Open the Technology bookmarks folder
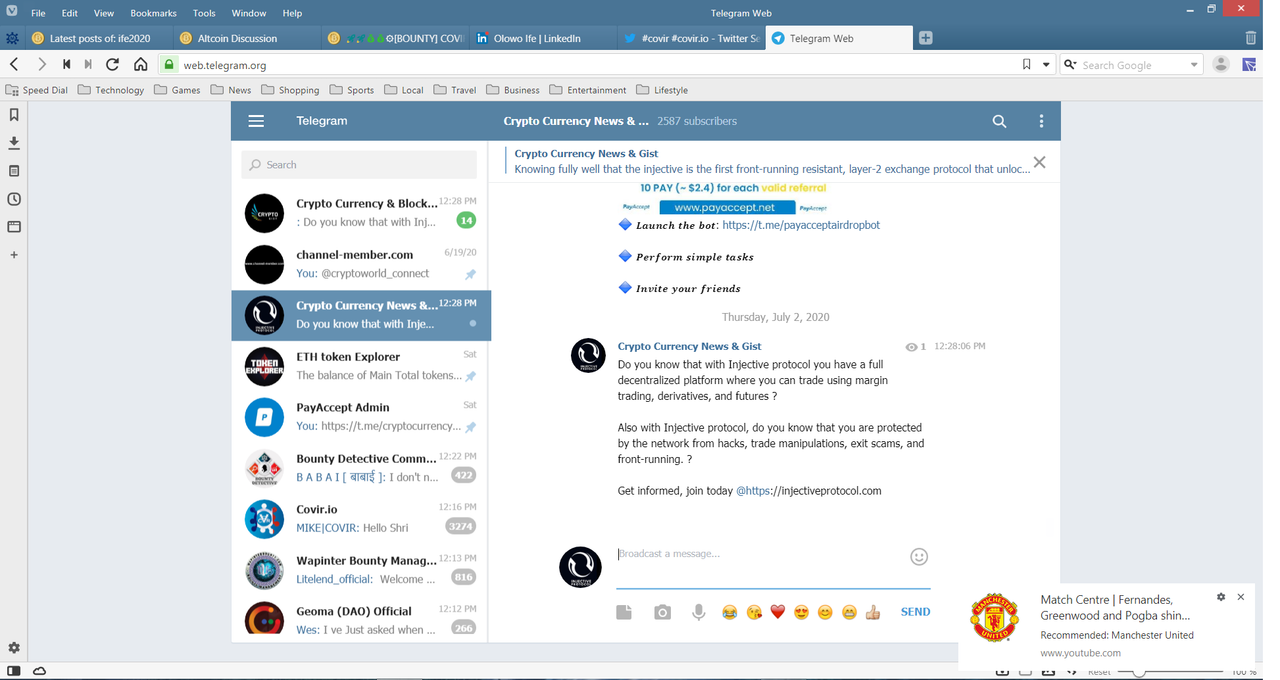Viewport: 1280px width, 680px height. tap(111, 90)
